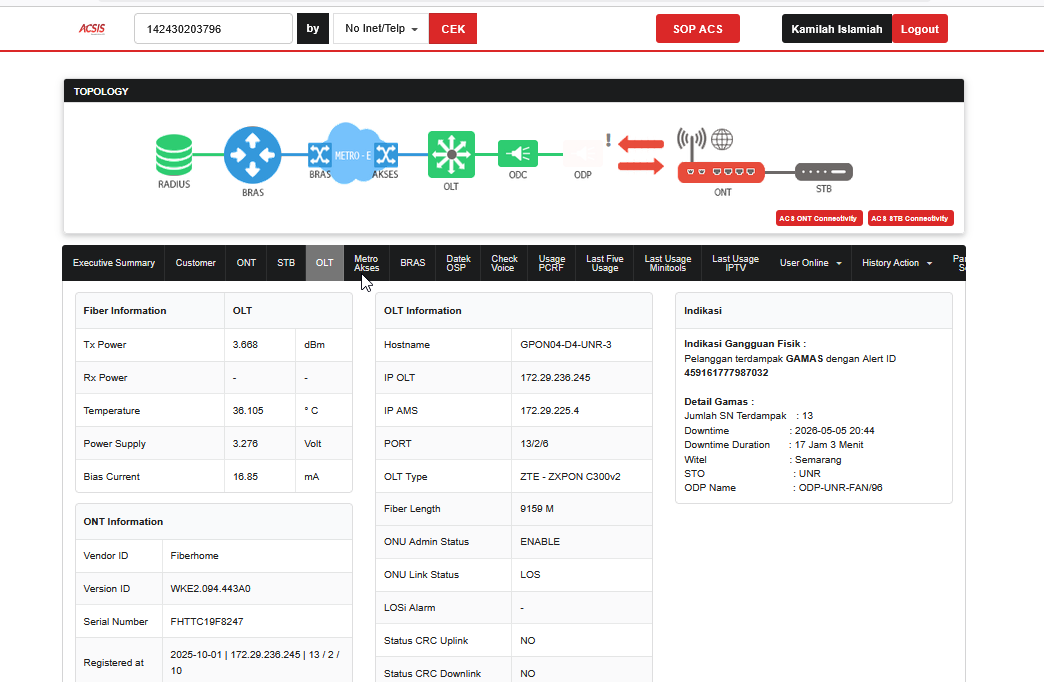This screenshot has width=1044, height=682.
Task: Click the PORT value 13/2/6
Action: click(x=534, y=444)
